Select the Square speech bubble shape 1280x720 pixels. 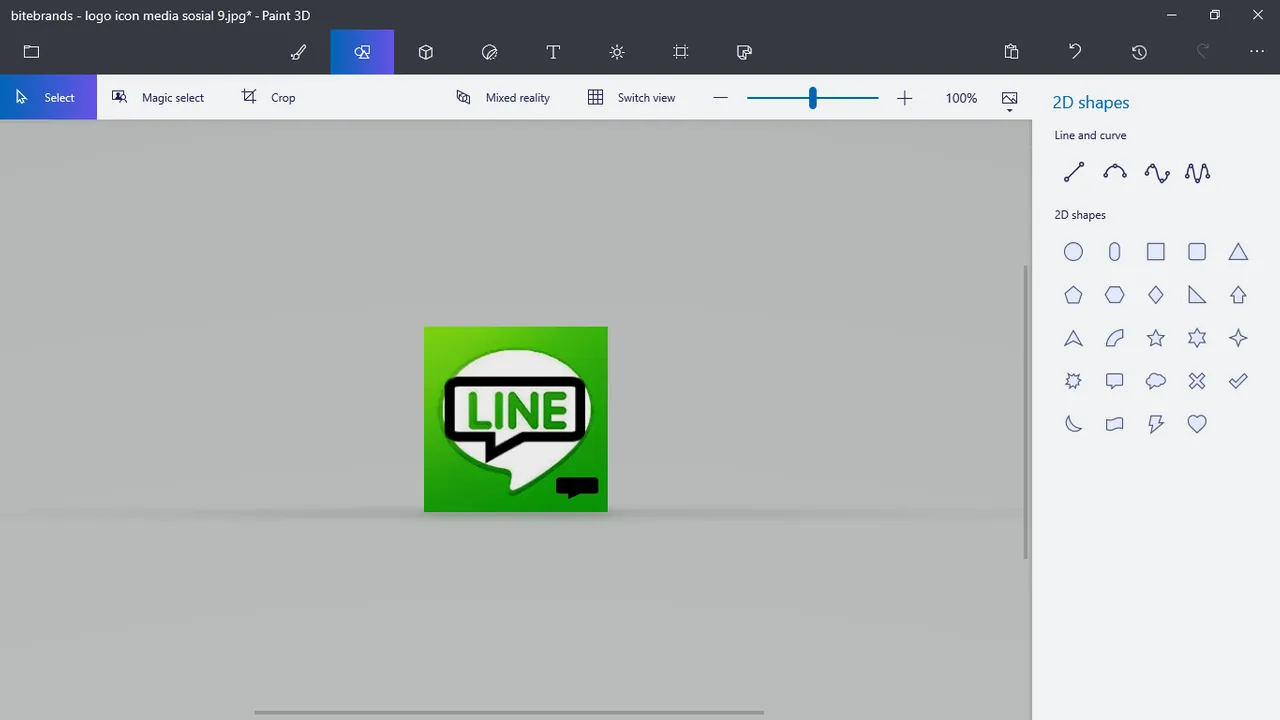tap(1115, 381)
